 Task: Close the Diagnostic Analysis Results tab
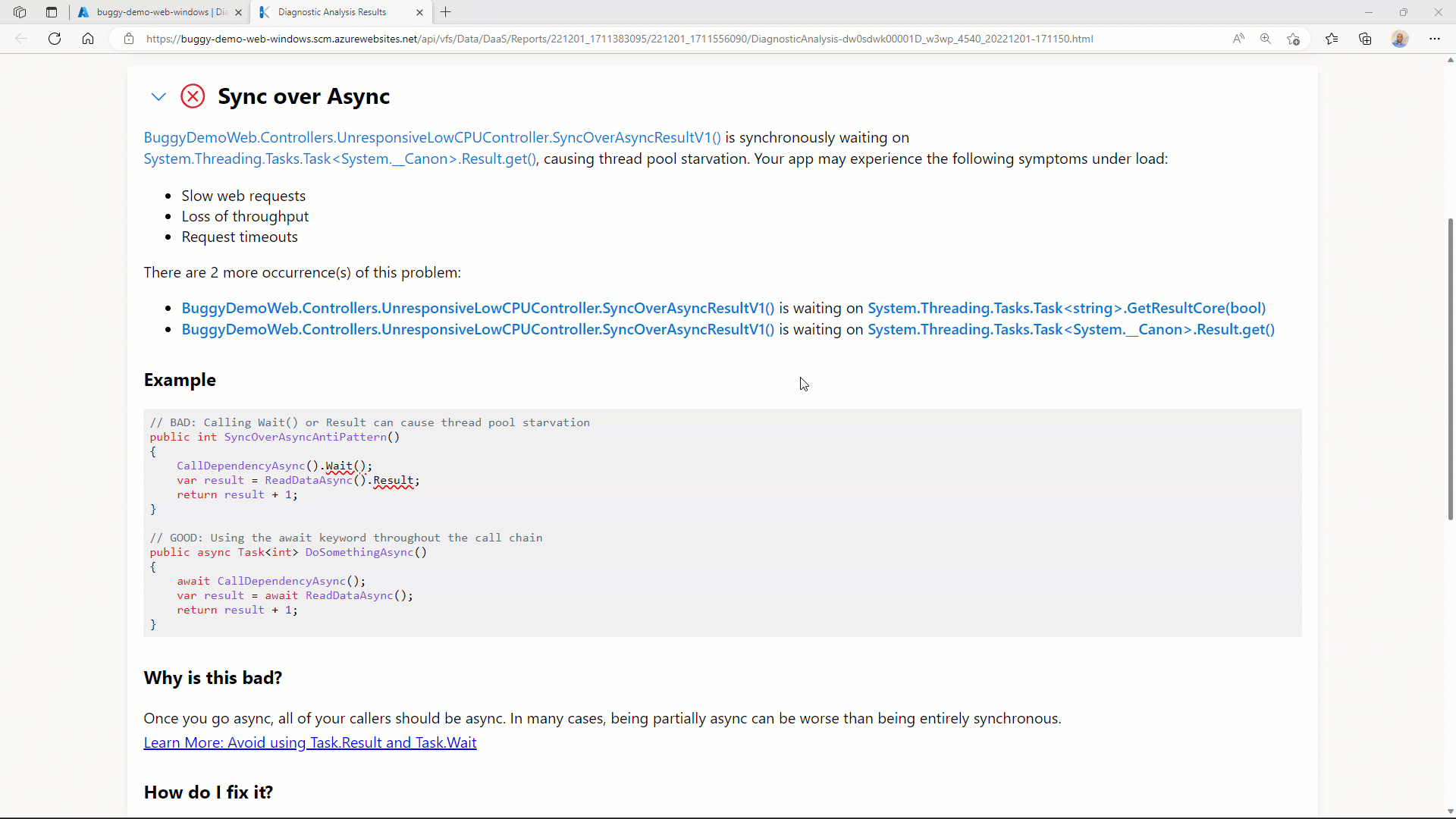pyautogui.click(x=419, y=12)
